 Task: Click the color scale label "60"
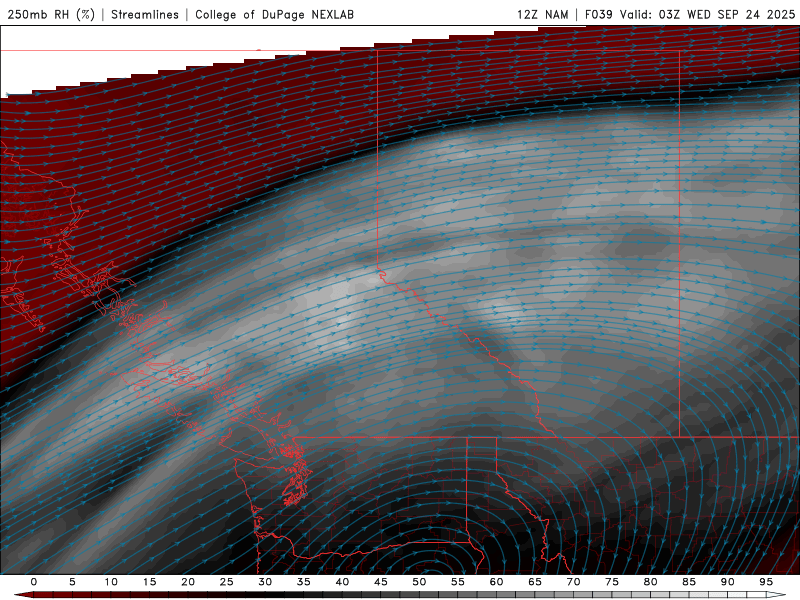tap(496, 582)
